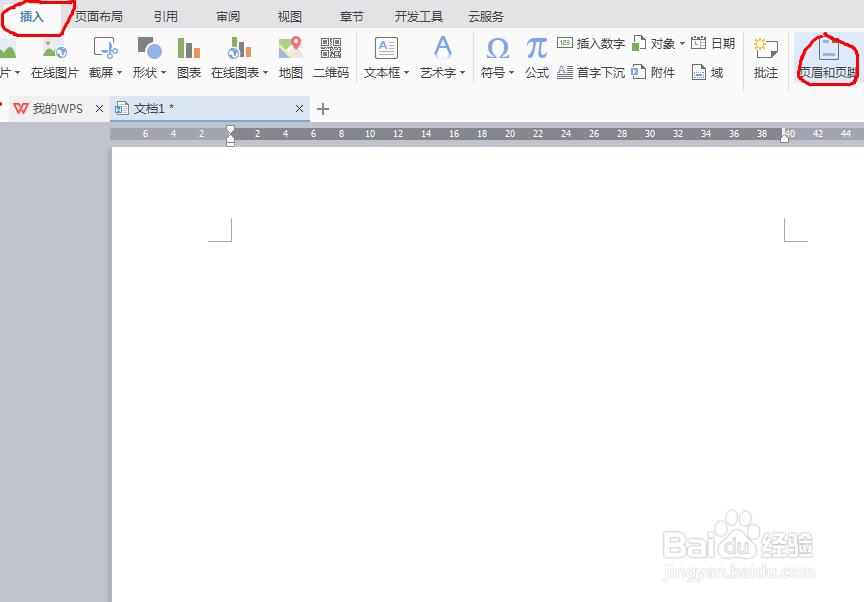Expand the 形状 dropdown arrow
The image size is (864, 602).
coord(163,73)
